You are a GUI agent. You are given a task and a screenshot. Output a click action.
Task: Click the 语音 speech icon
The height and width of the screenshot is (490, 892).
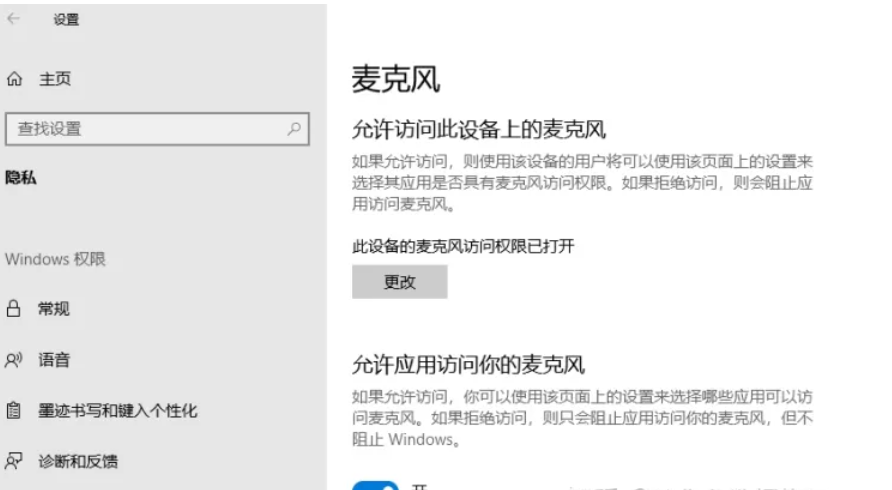pos(14,360)
